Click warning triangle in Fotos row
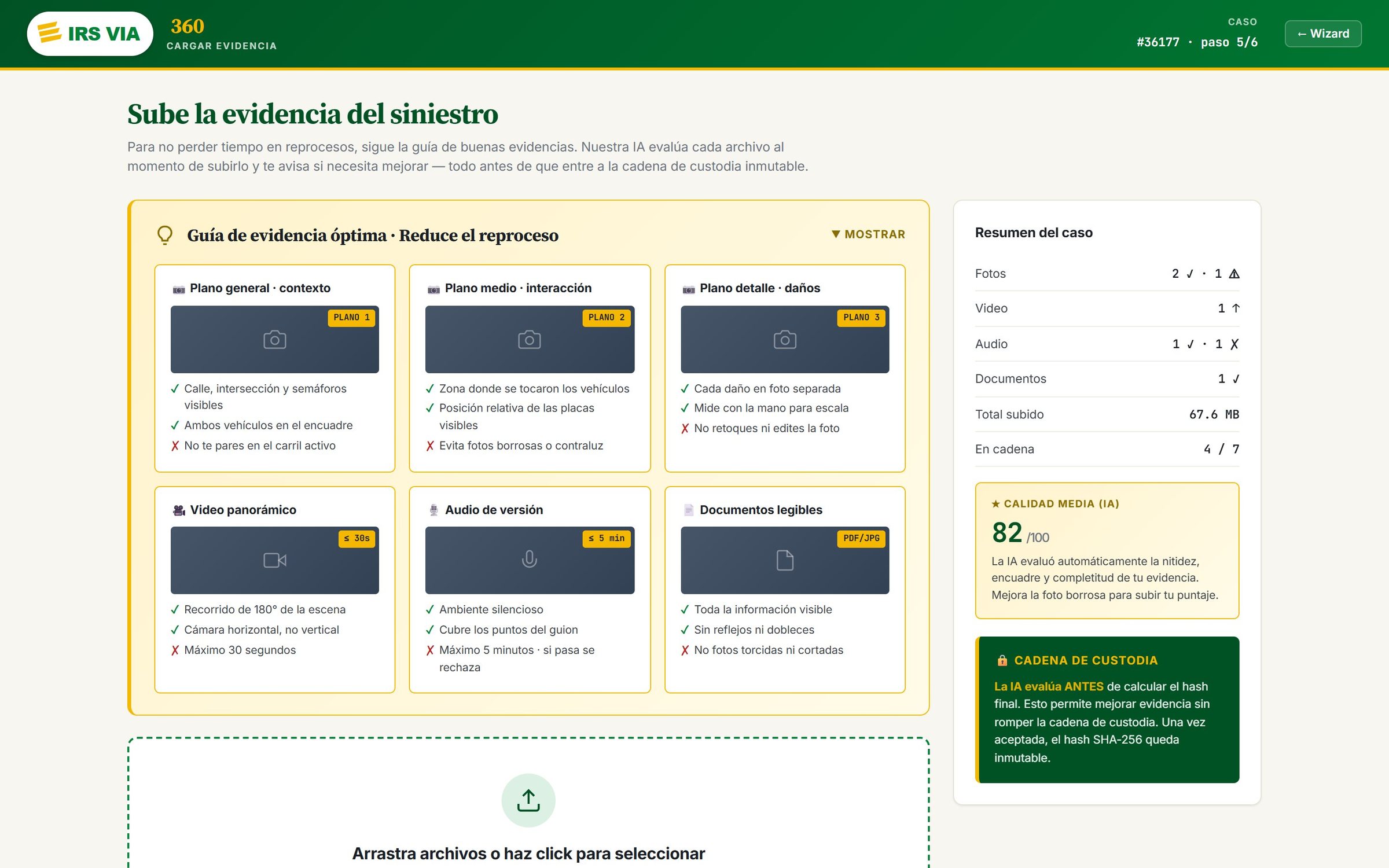 click(x=1234, y=274)
